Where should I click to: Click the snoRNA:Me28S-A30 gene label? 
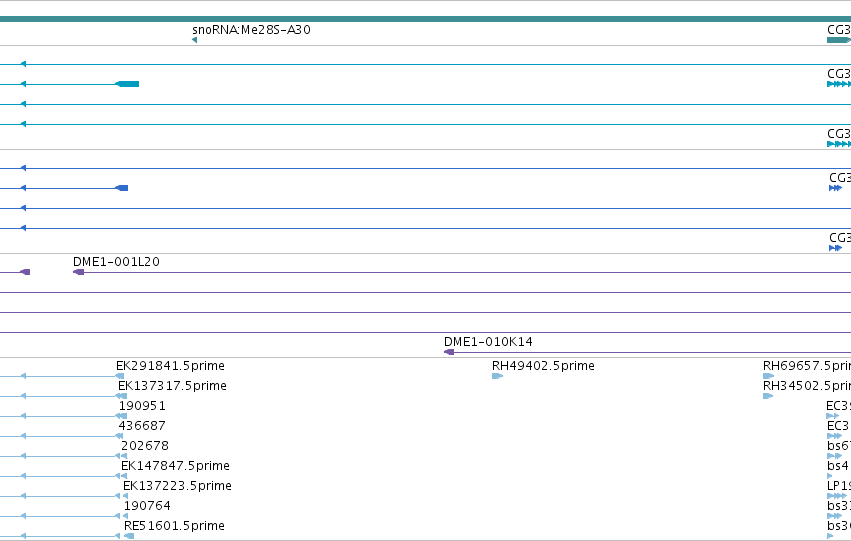pyautogui.click(x=251, y=30)
